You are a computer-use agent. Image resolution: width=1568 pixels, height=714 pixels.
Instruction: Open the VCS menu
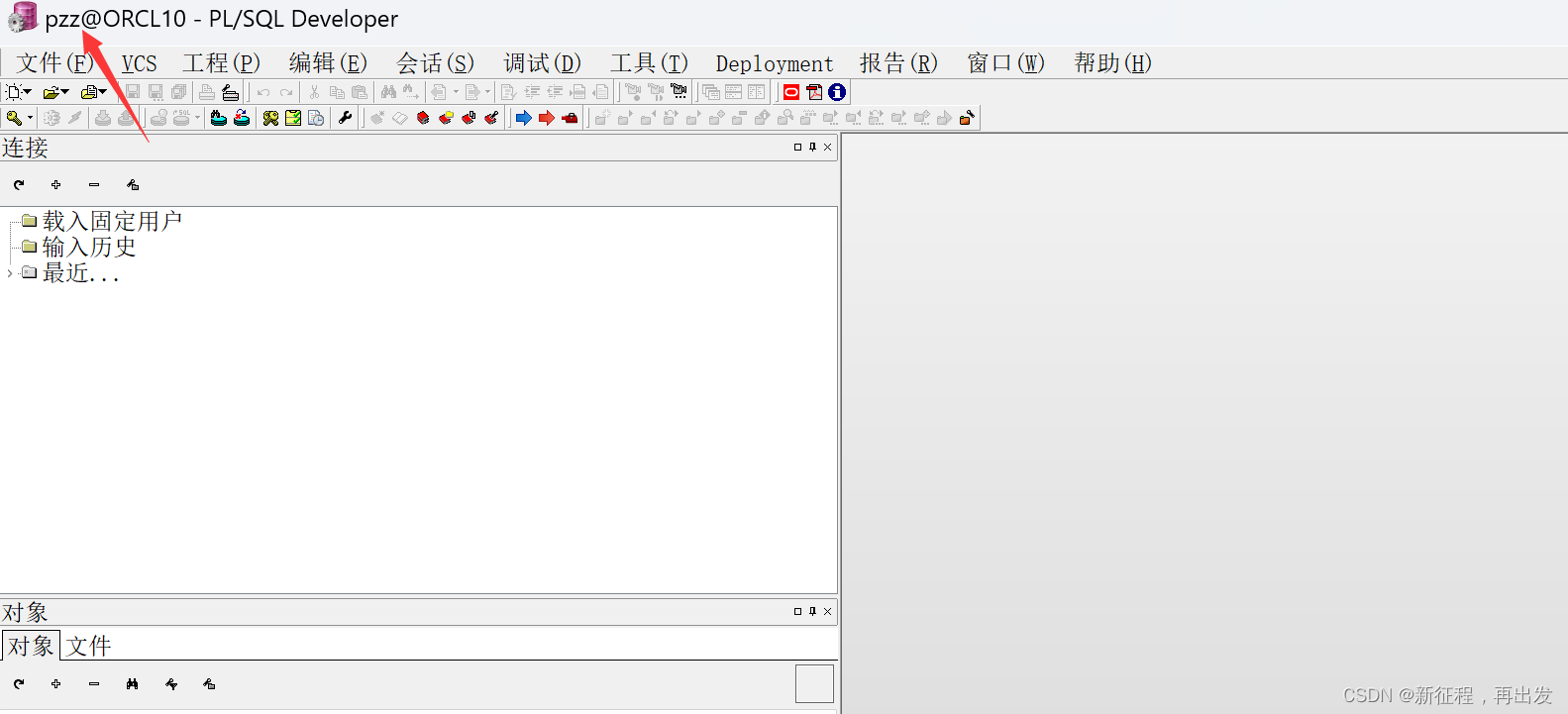click(140, 63)
